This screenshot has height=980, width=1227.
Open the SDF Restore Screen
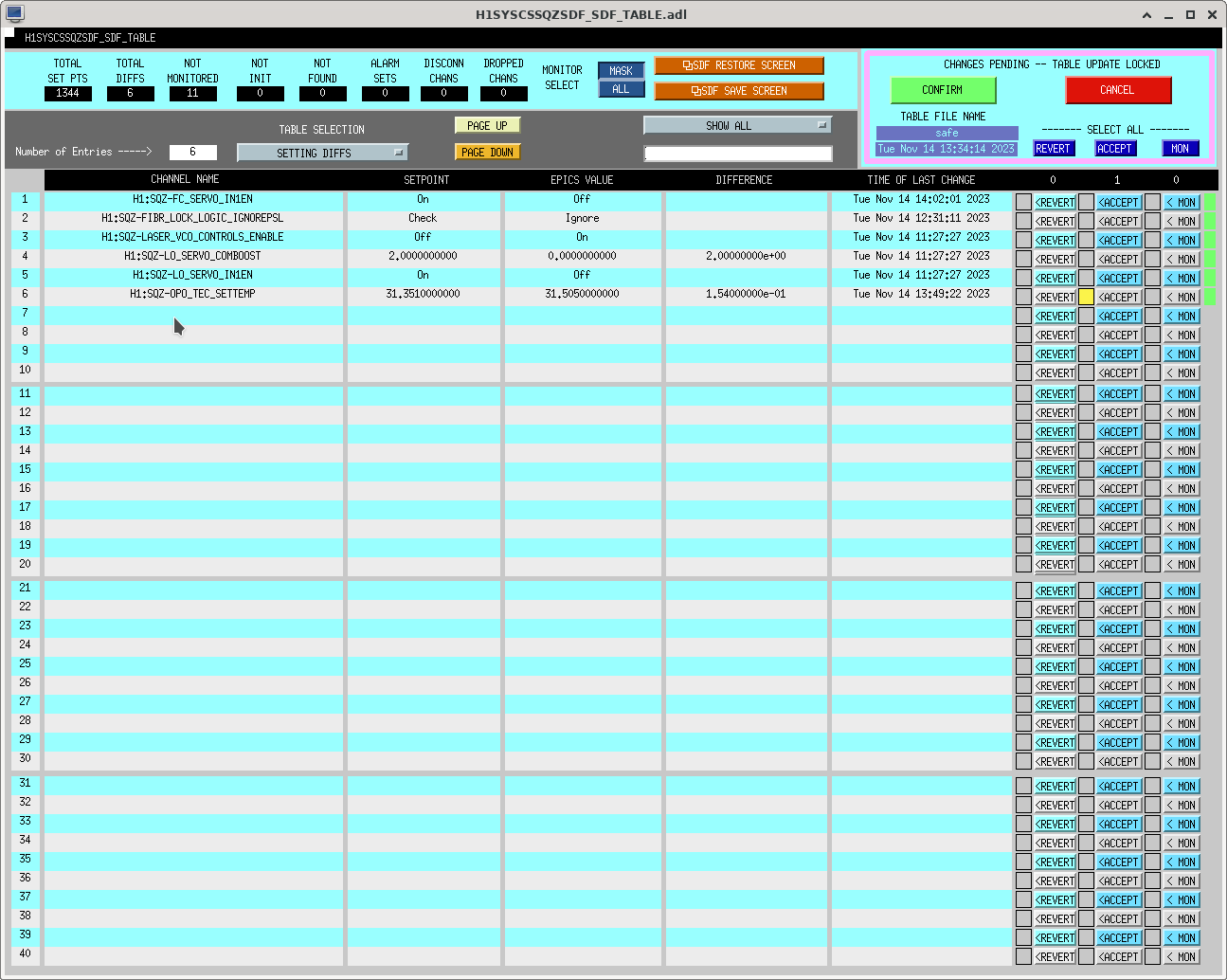(x=739, y=65)
